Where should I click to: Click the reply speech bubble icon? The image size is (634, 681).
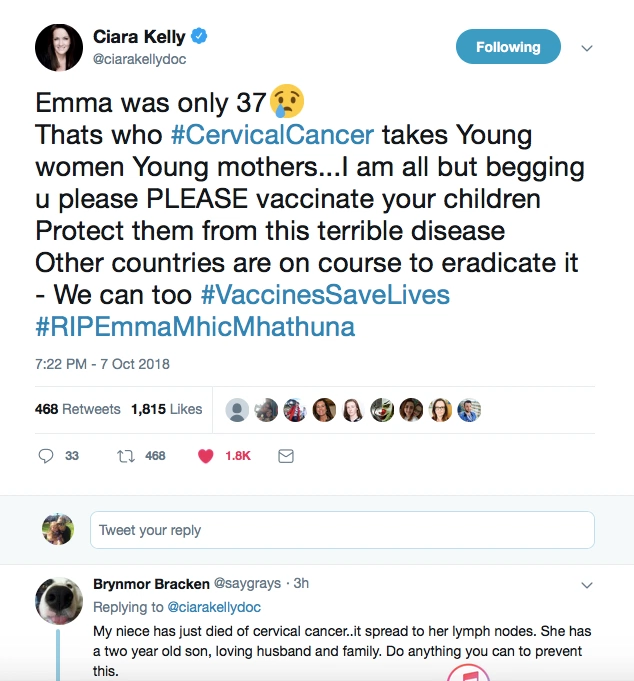(45, 456)
